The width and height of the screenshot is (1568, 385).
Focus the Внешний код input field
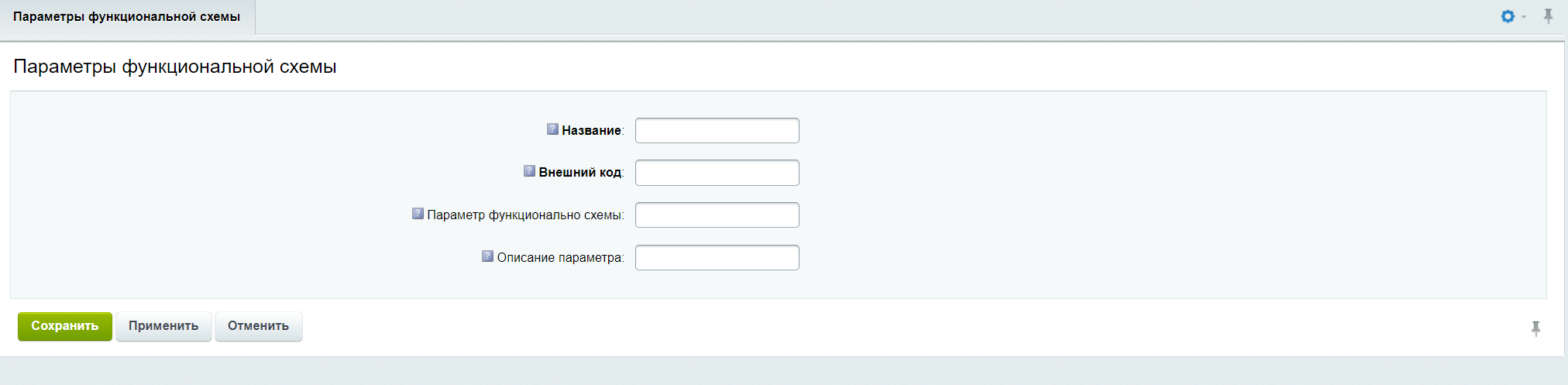pos(717,173)
